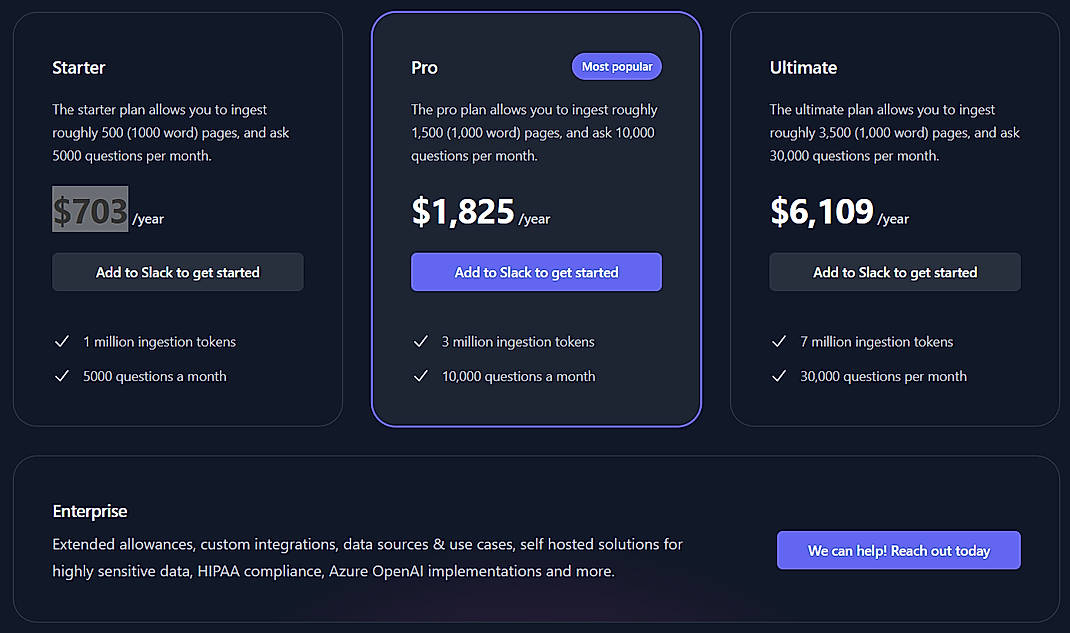Select the Ultimate plan heading
Screen dimensions: 1070x633
[803, 67]
